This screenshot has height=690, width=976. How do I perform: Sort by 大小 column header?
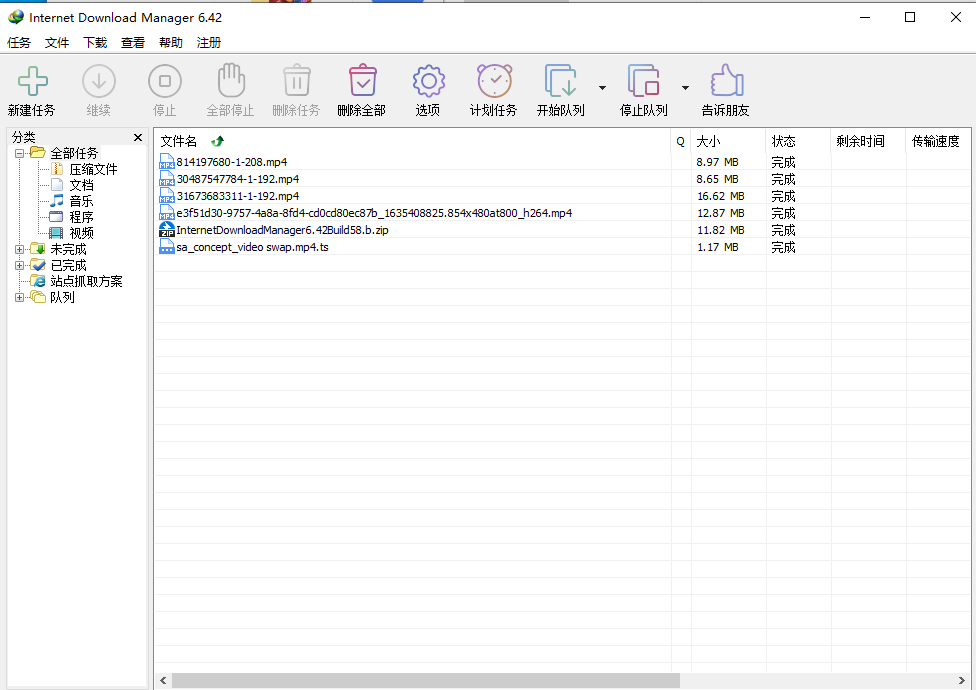pos(728,141)
